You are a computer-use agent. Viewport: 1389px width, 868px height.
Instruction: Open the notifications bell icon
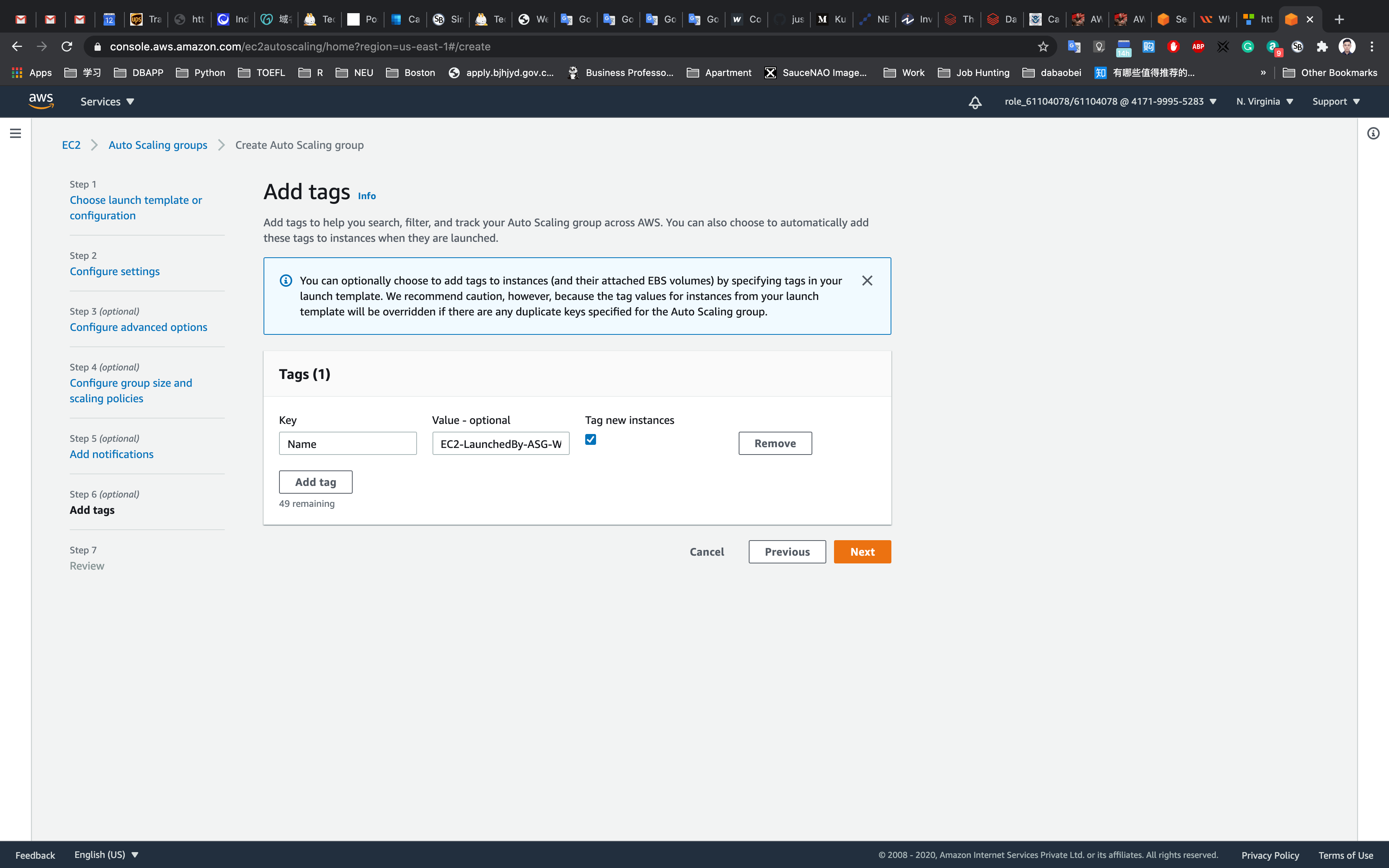coord(975,102)
